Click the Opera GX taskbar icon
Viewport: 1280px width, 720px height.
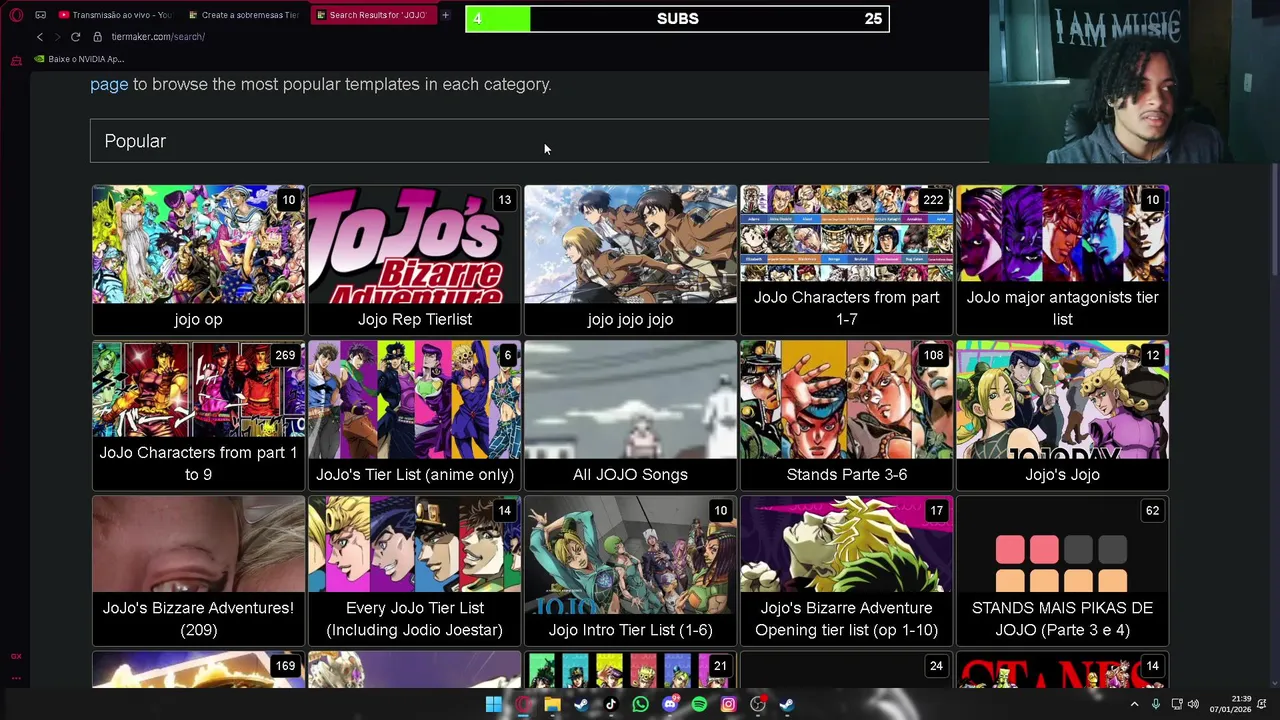click(x=523, y=704)
